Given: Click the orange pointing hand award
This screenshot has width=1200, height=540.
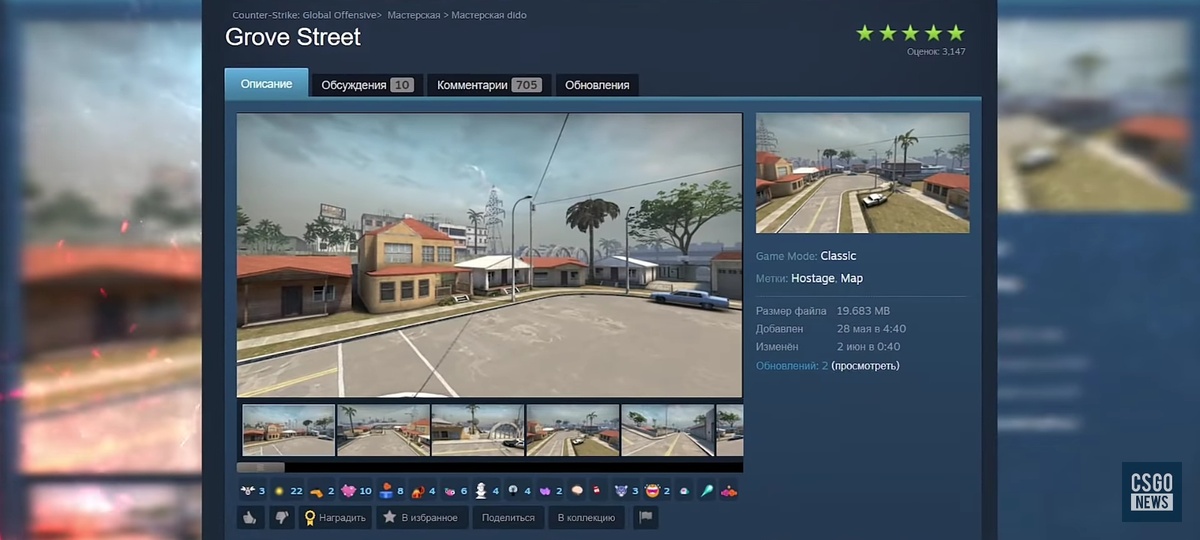Looking at the screenshot, I should (x=321, y=490).
